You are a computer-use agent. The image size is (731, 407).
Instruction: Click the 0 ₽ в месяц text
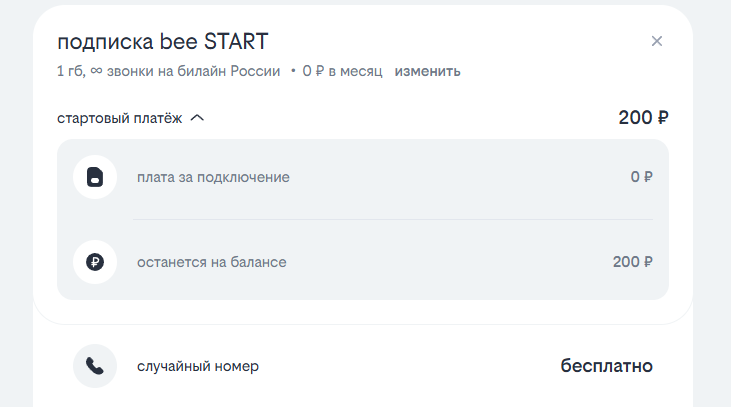[342, 71]
